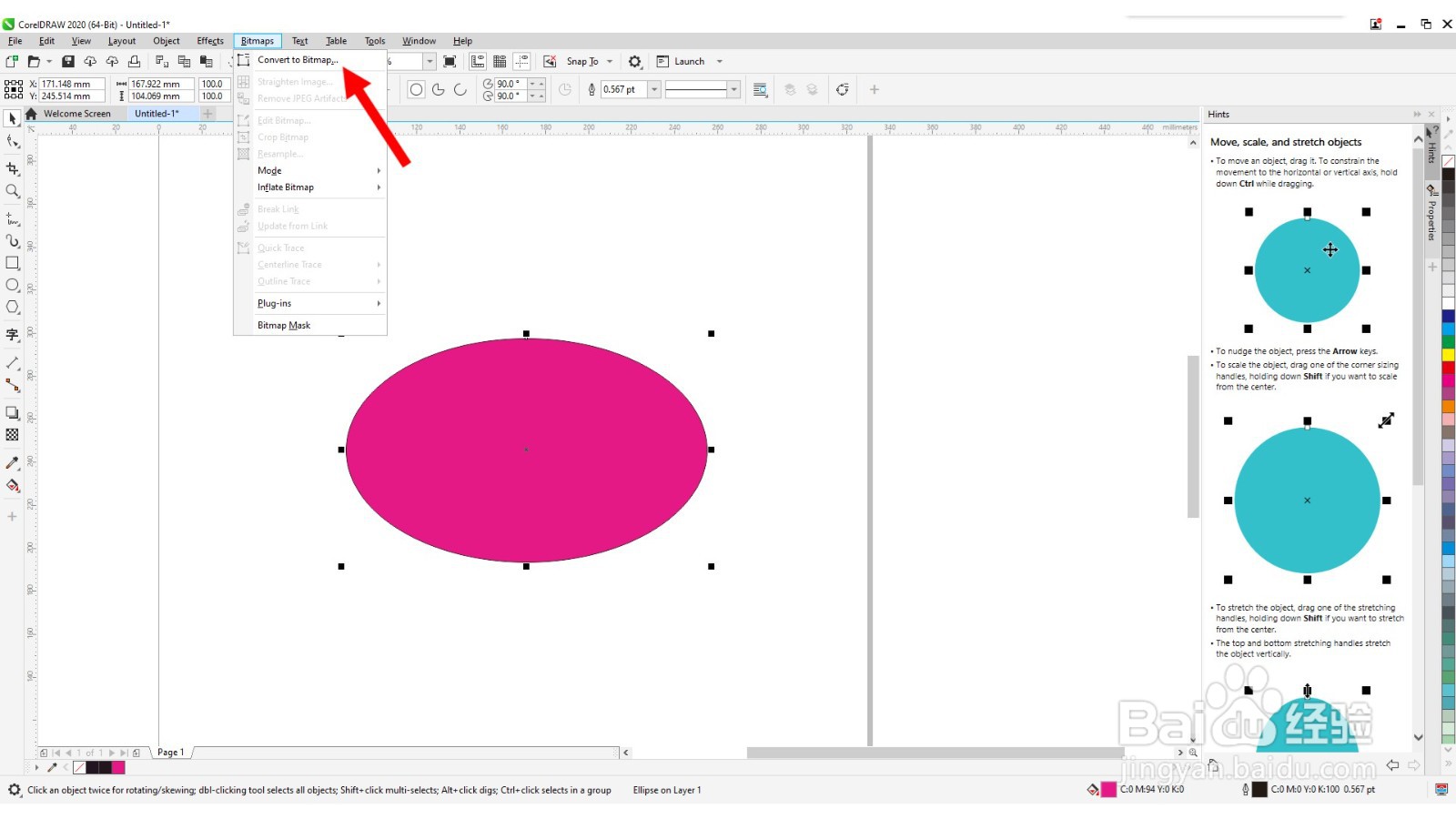Select the Drop Shadow tool
The height and width of the screenshot is (819, 1456).
13,413
